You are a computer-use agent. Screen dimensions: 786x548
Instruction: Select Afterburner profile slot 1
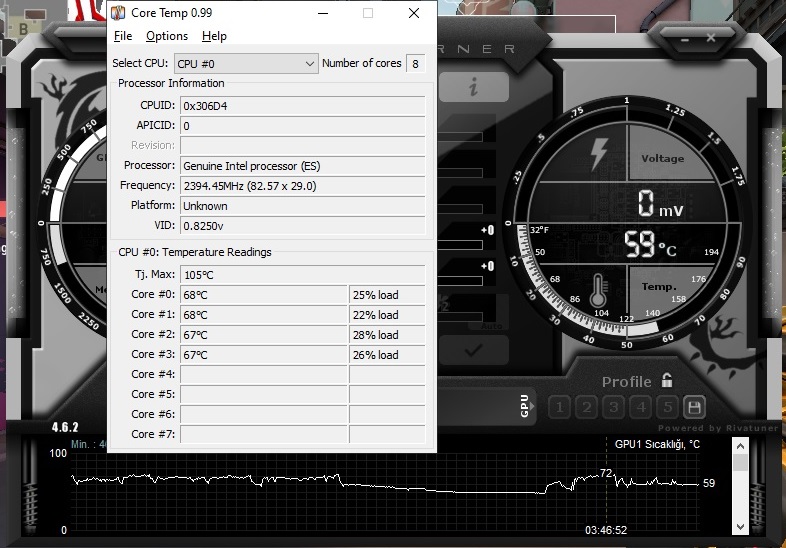pyautogui.click(x=559, y=407)
